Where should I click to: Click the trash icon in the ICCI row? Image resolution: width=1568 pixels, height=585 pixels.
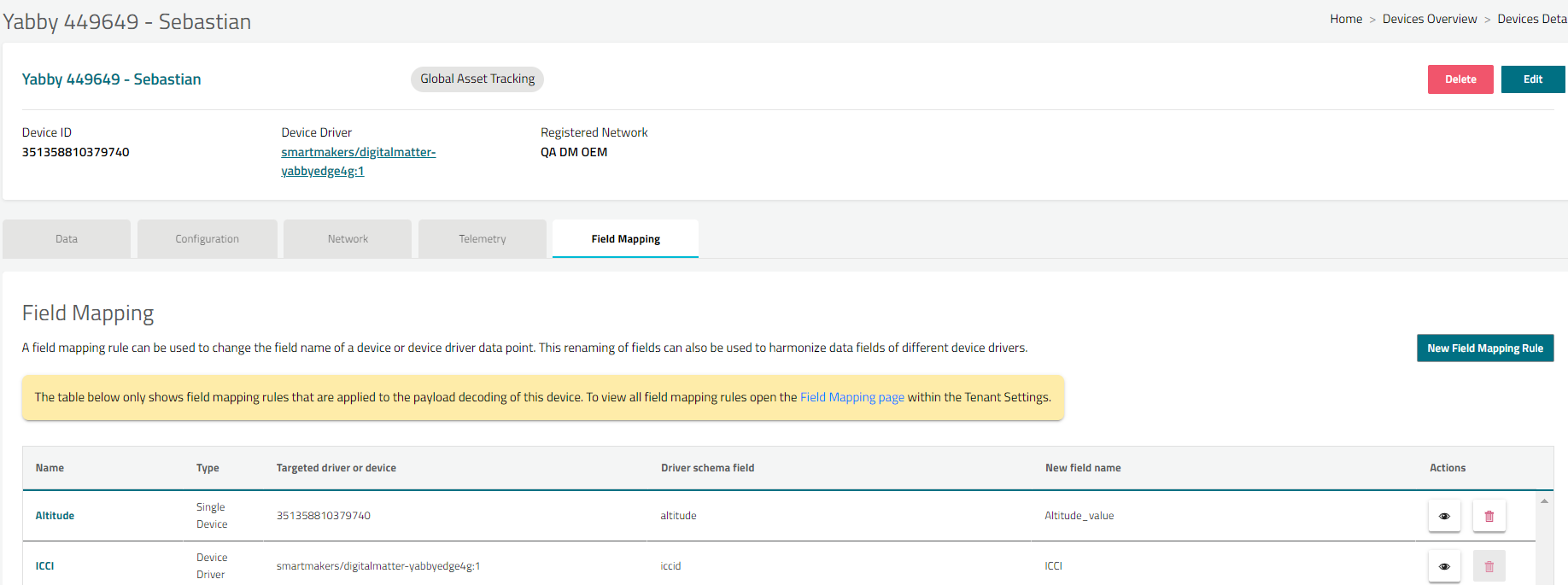1489,566
